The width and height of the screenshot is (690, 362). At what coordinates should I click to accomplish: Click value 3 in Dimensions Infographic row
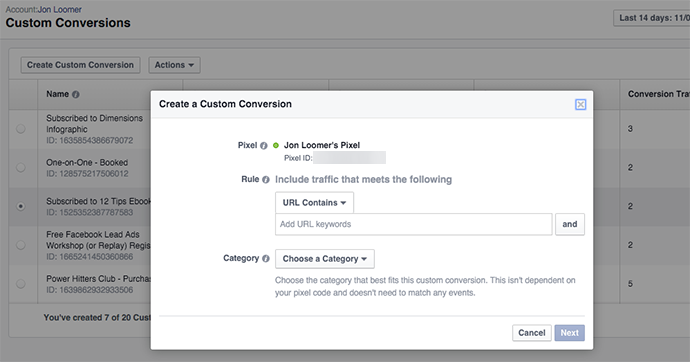pyautogui.click(x=630, y=129)
